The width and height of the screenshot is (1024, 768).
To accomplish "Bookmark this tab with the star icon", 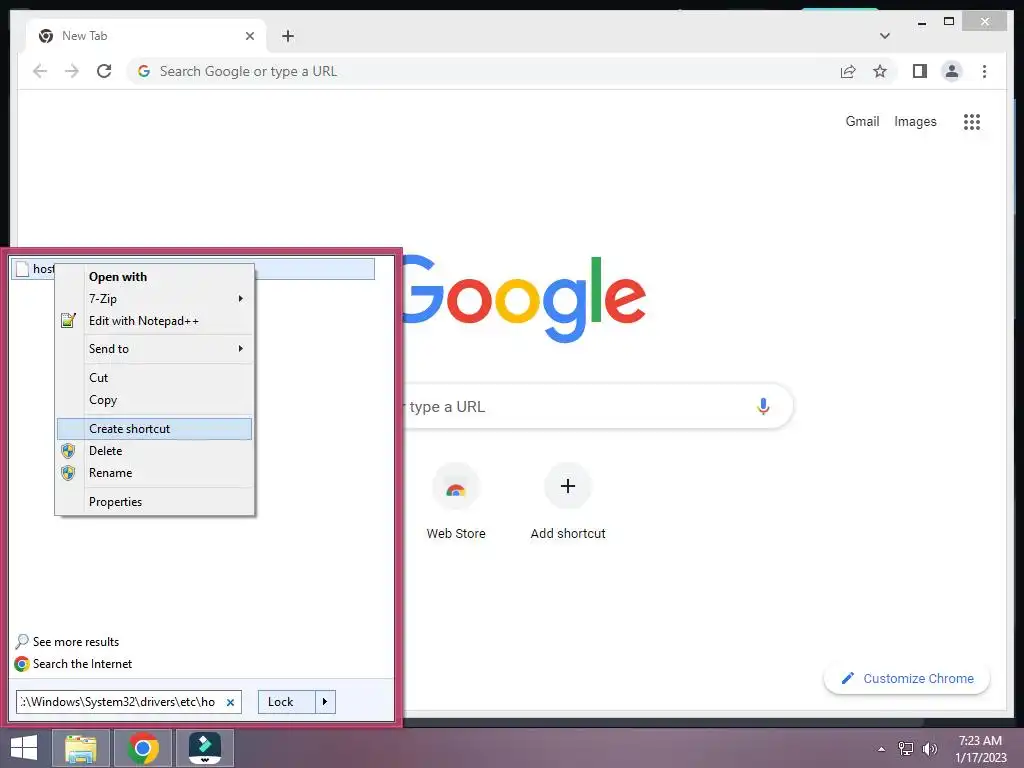I will (x=880, y=71).
